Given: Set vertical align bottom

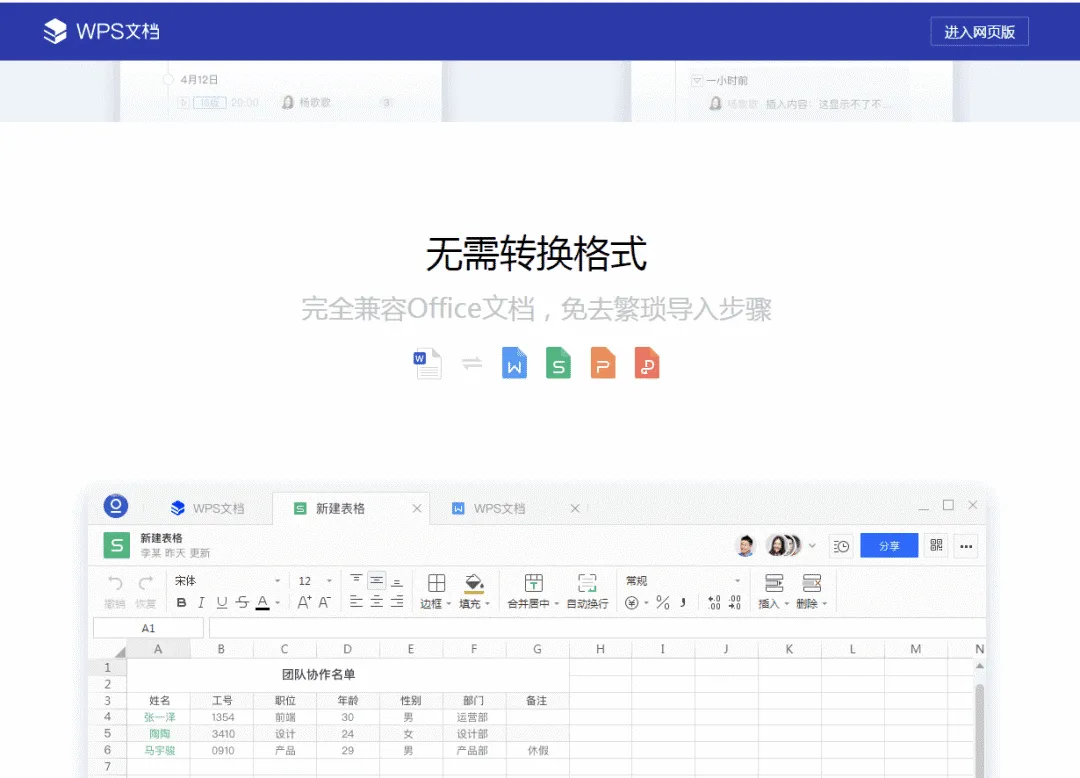Looking at the screenshot, I should [397, 581].
